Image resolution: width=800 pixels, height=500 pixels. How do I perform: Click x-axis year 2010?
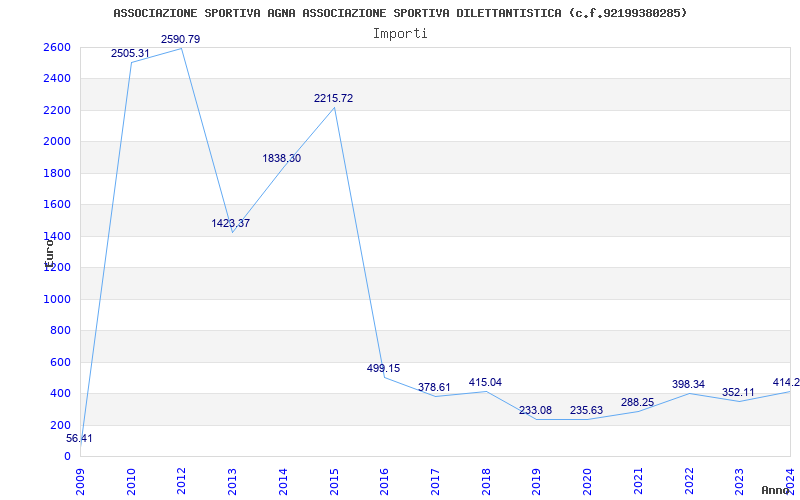[x=131, y=481]
